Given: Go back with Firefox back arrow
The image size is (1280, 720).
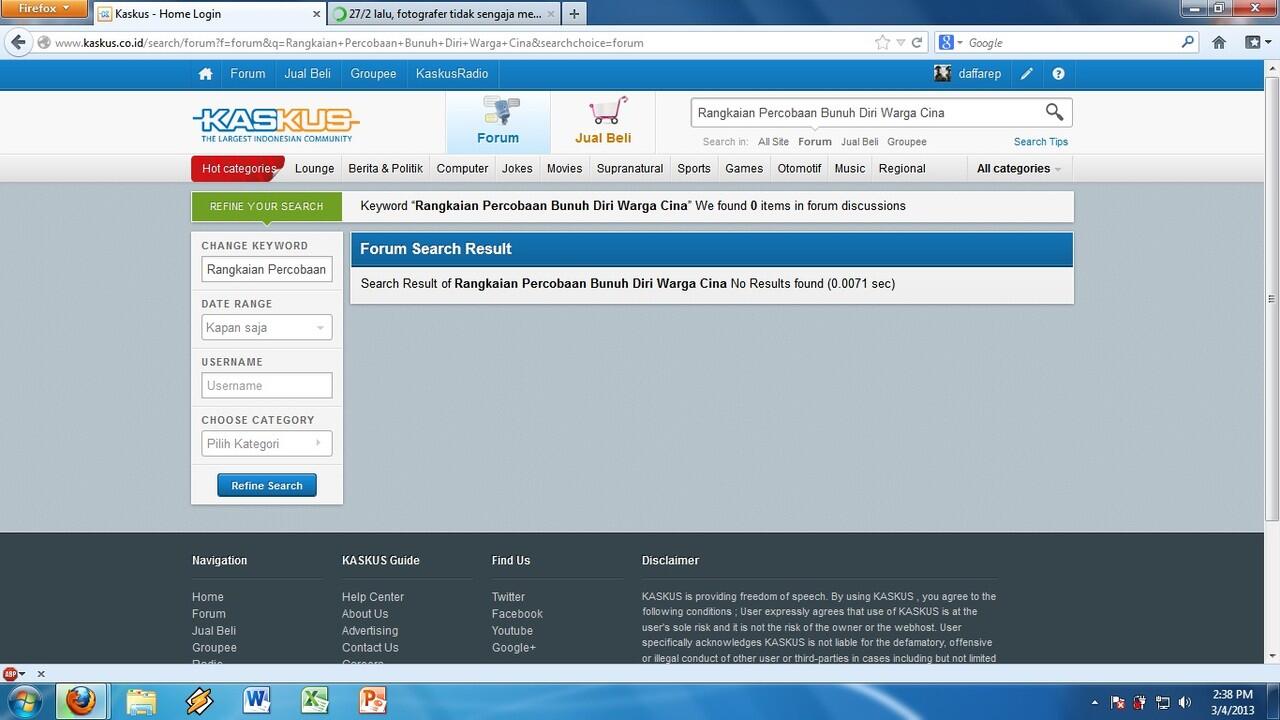Looking at the screenshot, I should (x=18, y=42).
